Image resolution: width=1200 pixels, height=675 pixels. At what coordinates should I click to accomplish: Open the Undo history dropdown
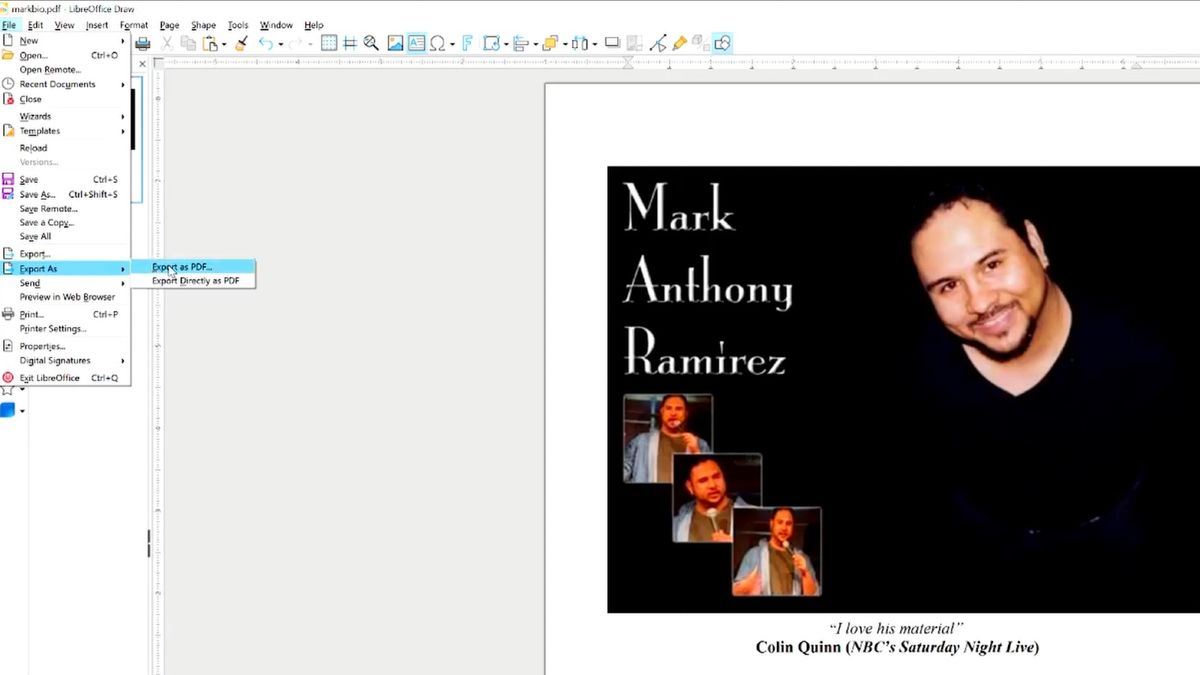[x=280, y=42]
